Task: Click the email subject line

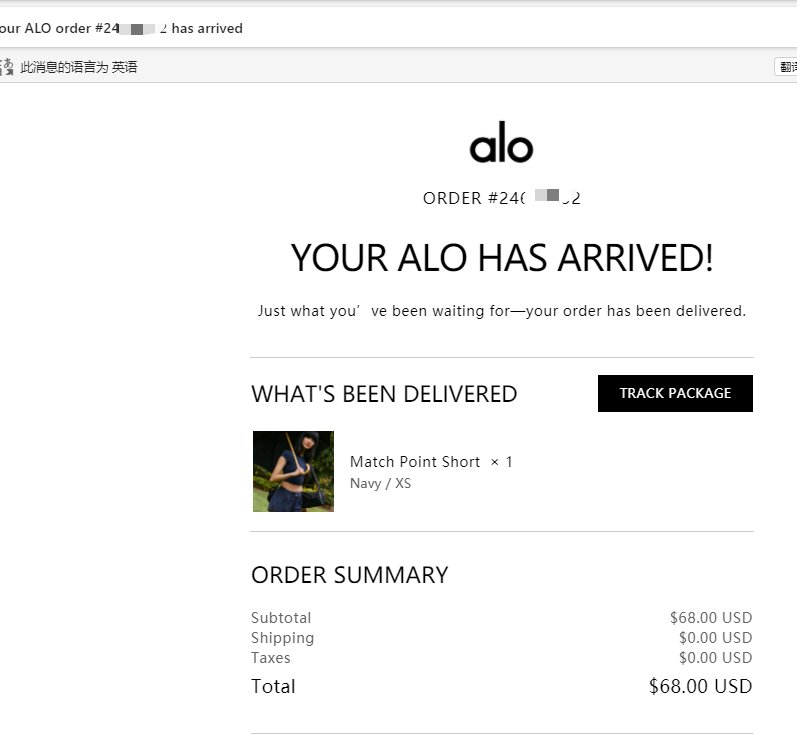Action: [x=121, y=28]
